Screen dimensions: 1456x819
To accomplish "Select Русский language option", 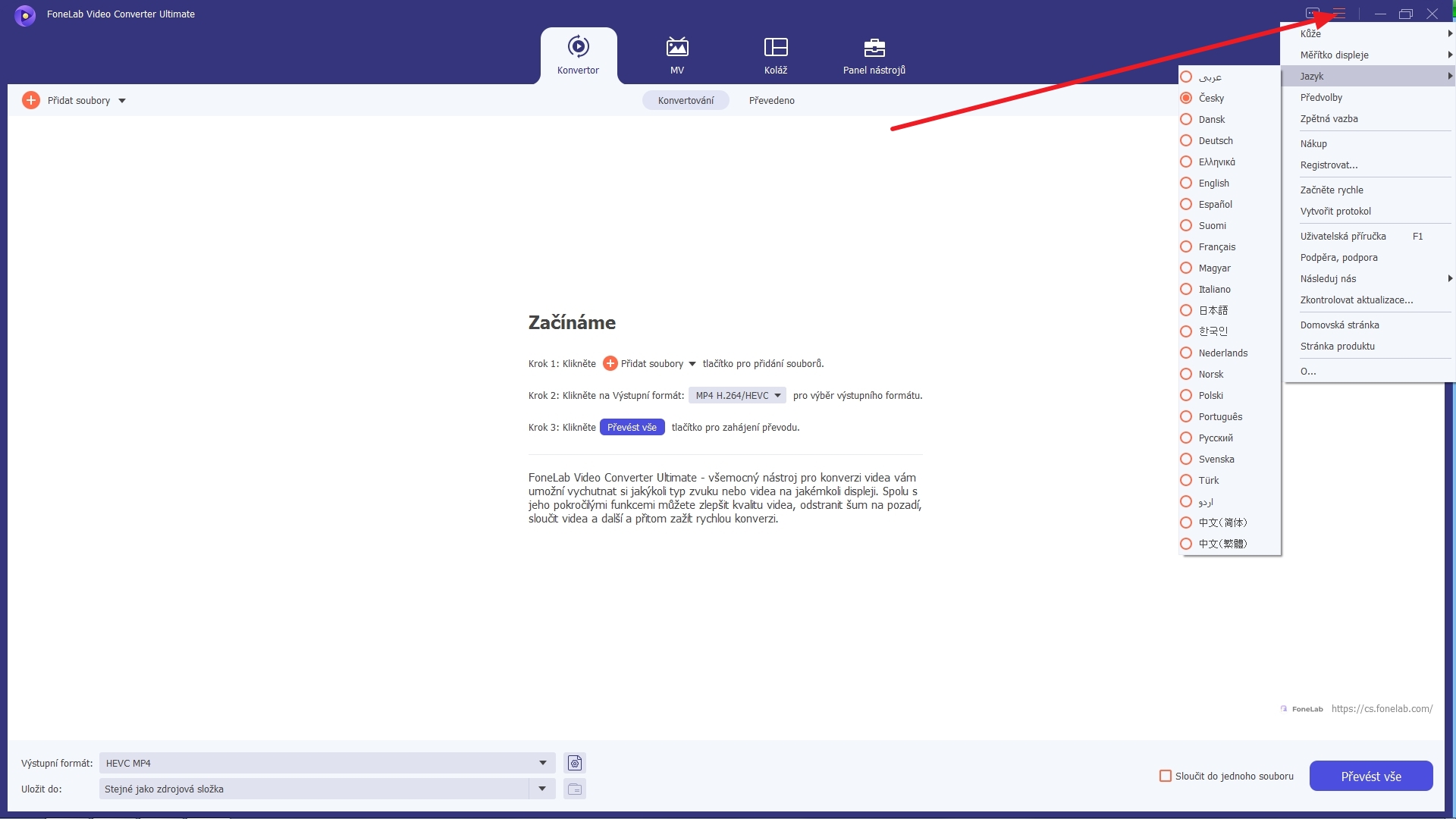I will click(x=1229, y=438).
